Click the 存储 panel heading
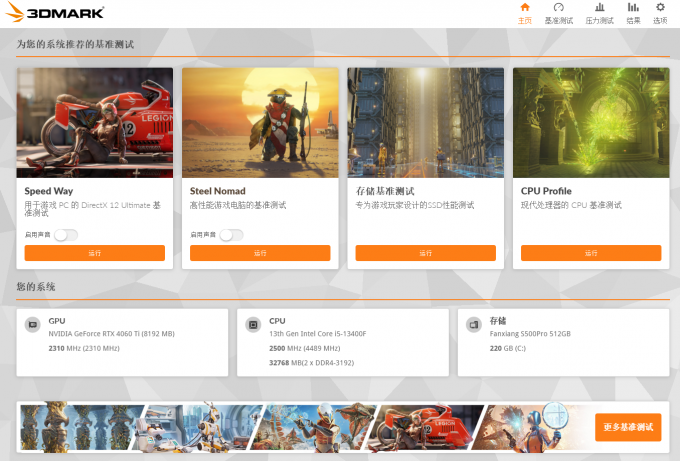 (x=498, y=321)
